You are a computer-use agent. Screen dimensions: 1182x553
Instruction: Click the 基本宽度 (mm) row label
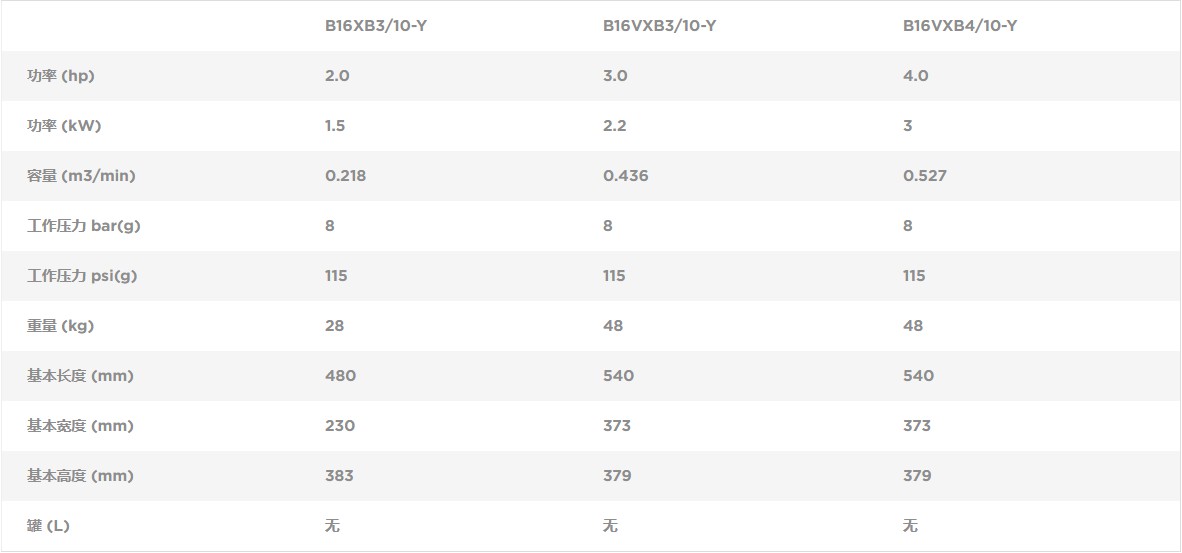click(x=80, y=426)
